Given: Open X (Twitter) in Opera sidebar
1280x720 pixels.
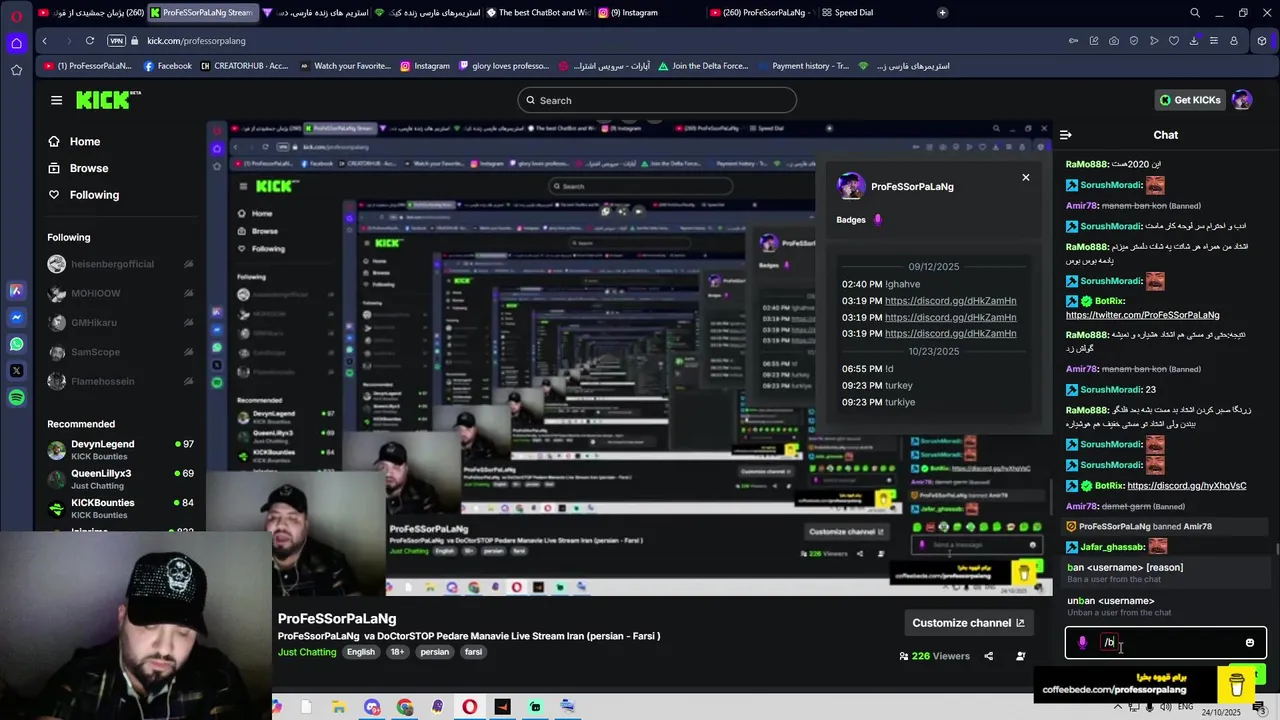Looking at the screenshot, I should pyautogui.click(x=17, y=371).
